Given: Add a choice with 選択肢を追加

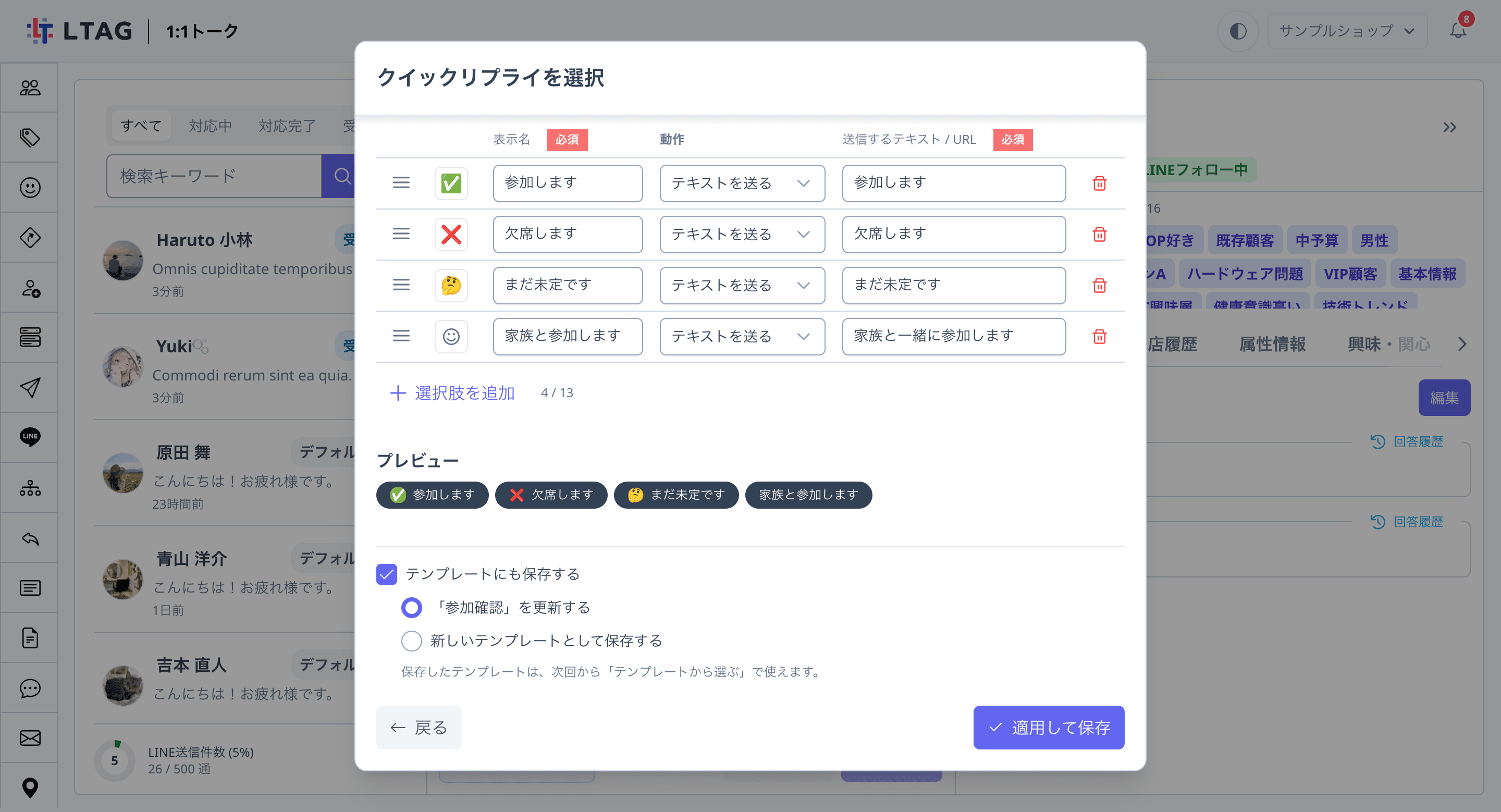Looking at the screenshot, I should coord(452,392).
